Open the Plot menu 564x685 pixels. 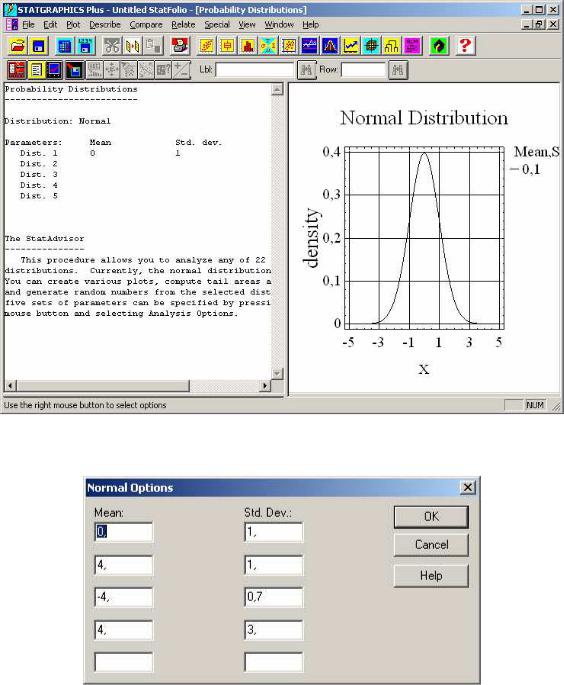pyautogui.click(x=73, y=25)
